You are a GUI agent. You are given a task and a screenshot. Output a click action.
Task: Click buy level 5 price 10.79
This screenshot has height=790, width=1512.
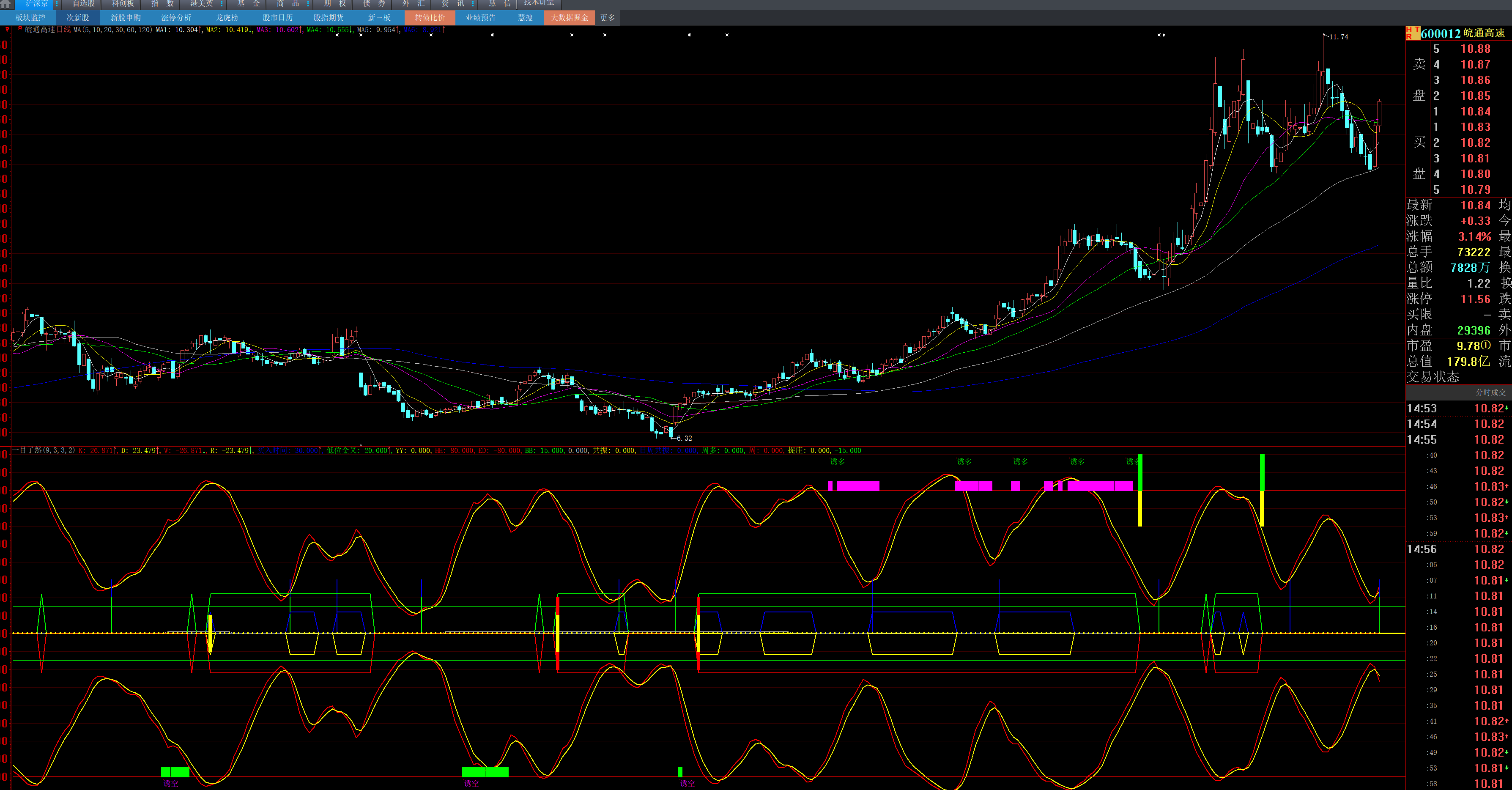coord(1475,189)
